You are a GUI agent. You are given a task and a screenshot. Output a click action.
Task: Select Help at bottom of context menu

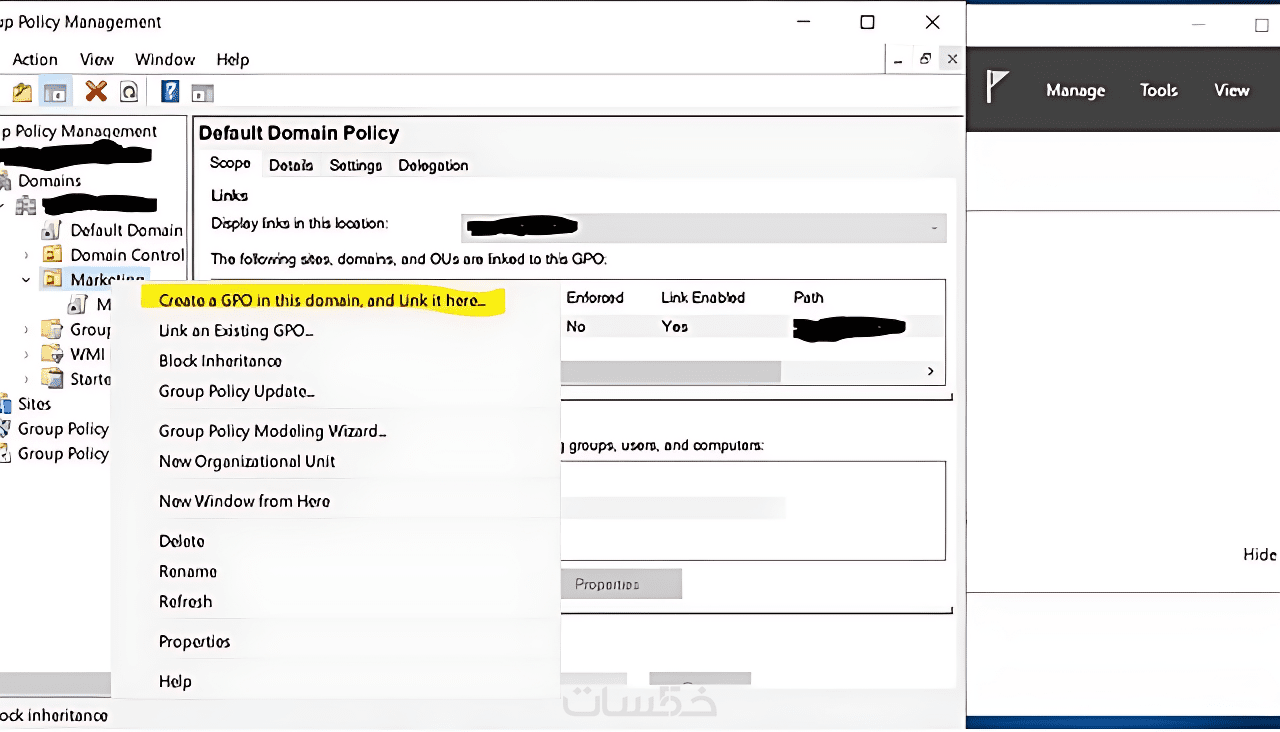175,681
